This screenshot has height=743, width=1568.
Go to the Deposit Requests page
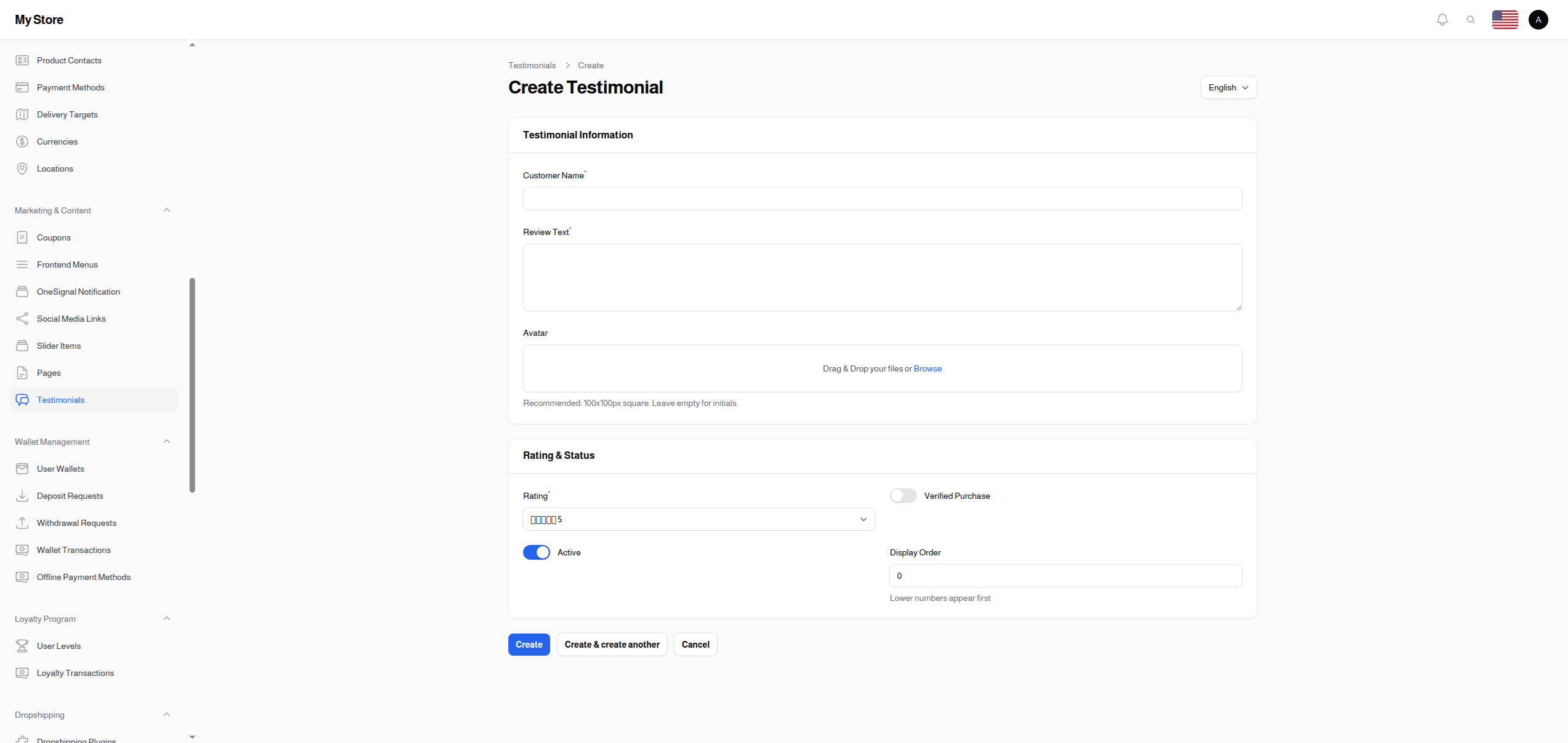pyautogui.click(x=70, y=496)
